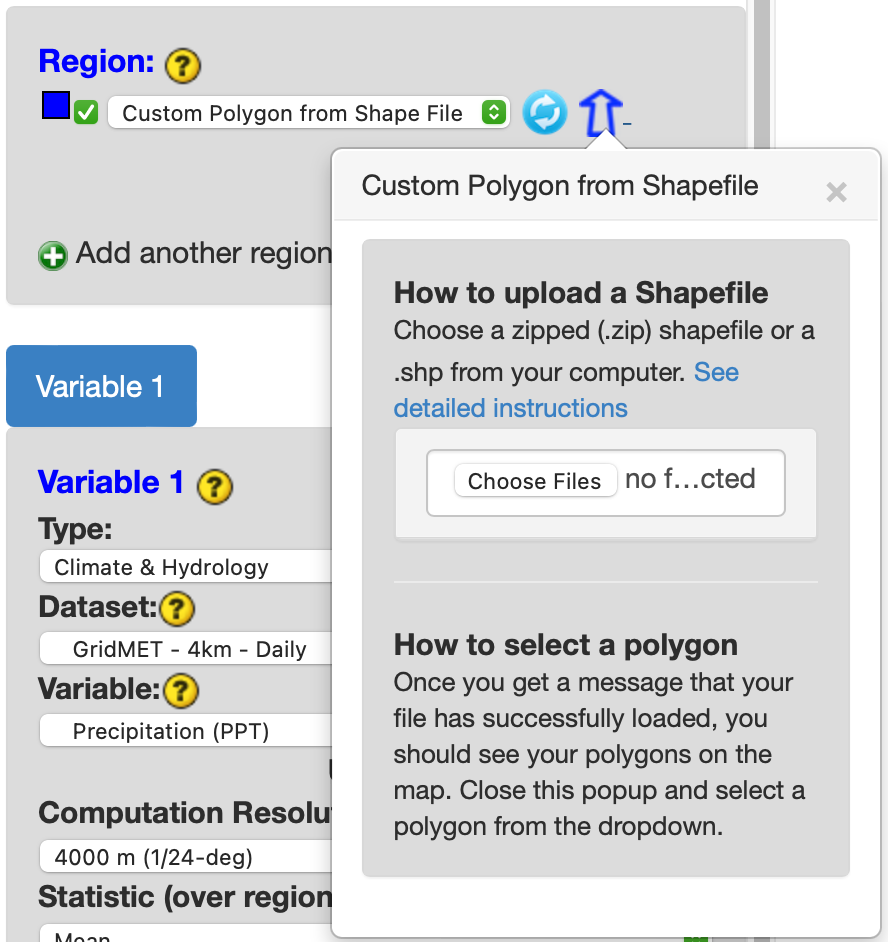Click the blue region color swatch
The height and width of the screenshot is (942, 888).
(55, 106)
